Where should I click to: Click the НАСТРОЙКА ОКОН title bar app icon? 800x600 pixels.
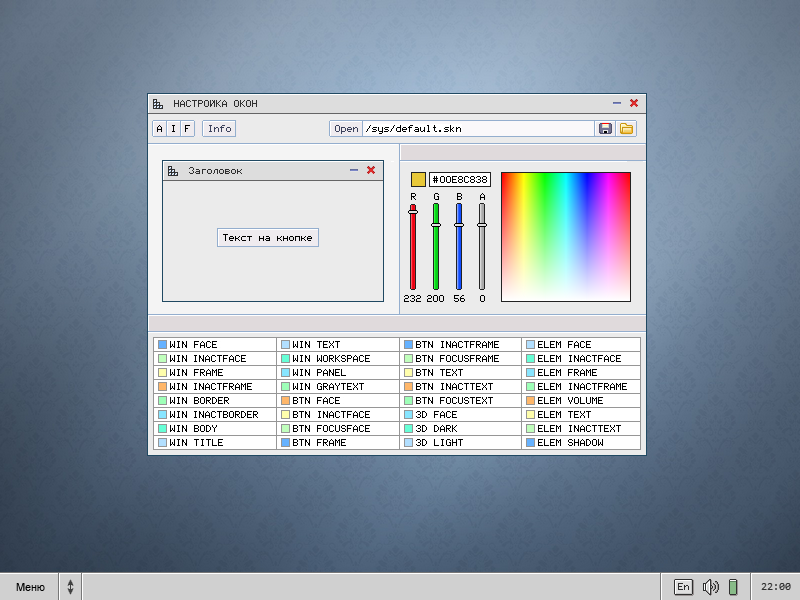click(x=158, y=104)
